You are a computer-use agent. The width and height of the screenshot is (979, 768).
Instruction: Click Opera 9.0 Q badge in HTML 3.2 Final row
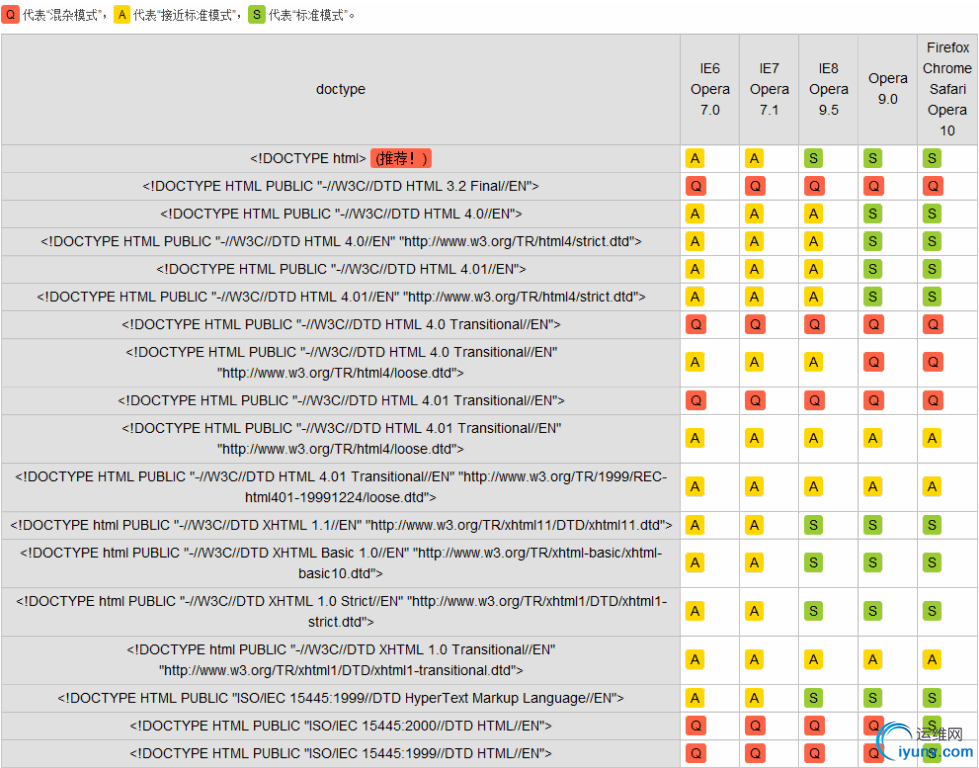[873, 186]
